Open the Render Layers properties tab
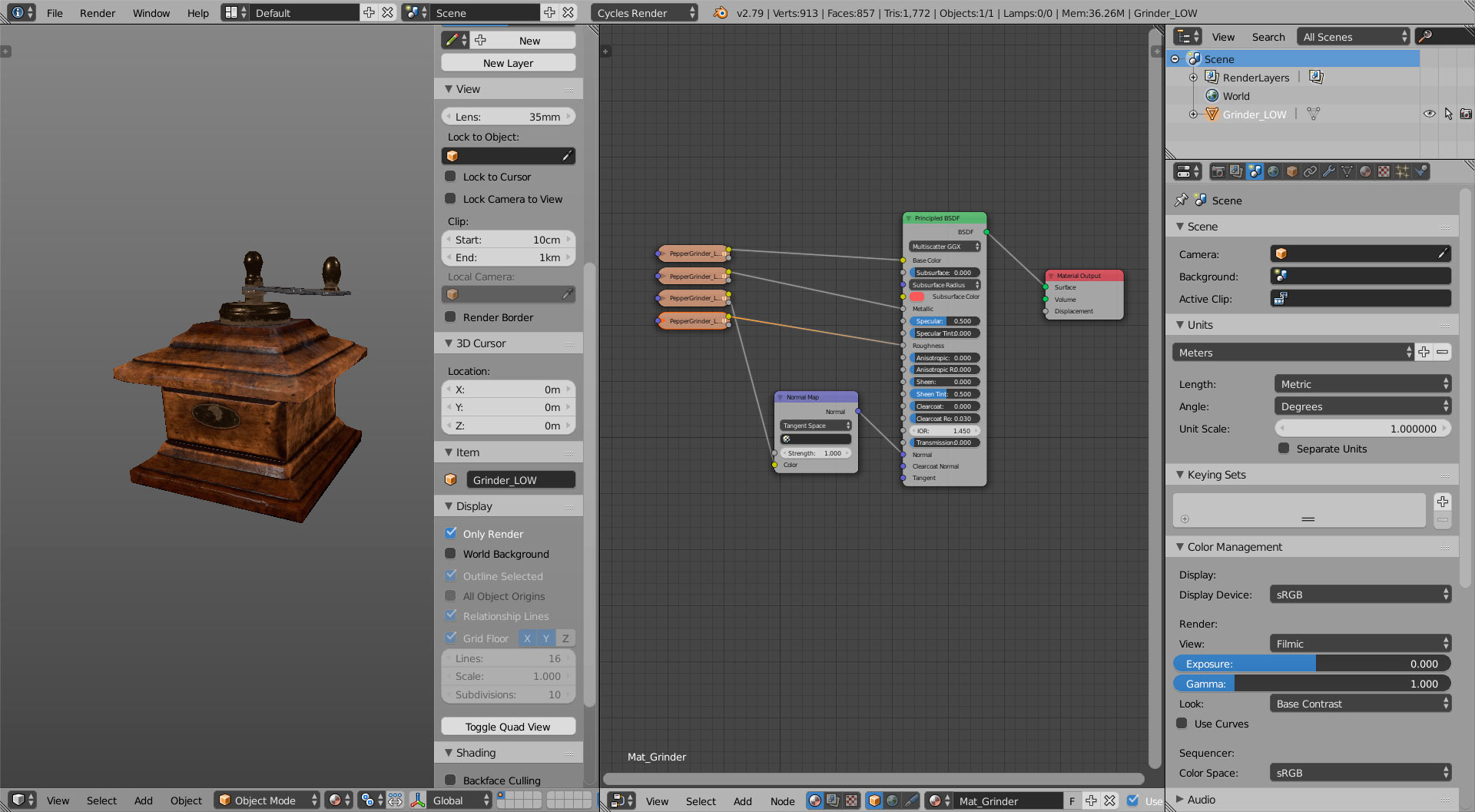Image resolution: width=1475 pixels, height=812 pixels. tap(1236, 171)
